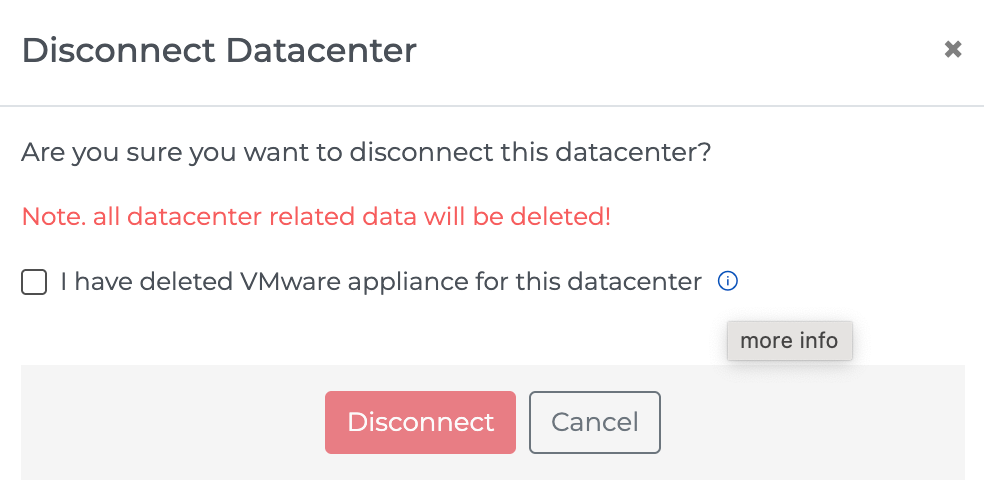
Task: Close the Disconnect Datacenter dialog with X
Action: [x=953, y=49]
